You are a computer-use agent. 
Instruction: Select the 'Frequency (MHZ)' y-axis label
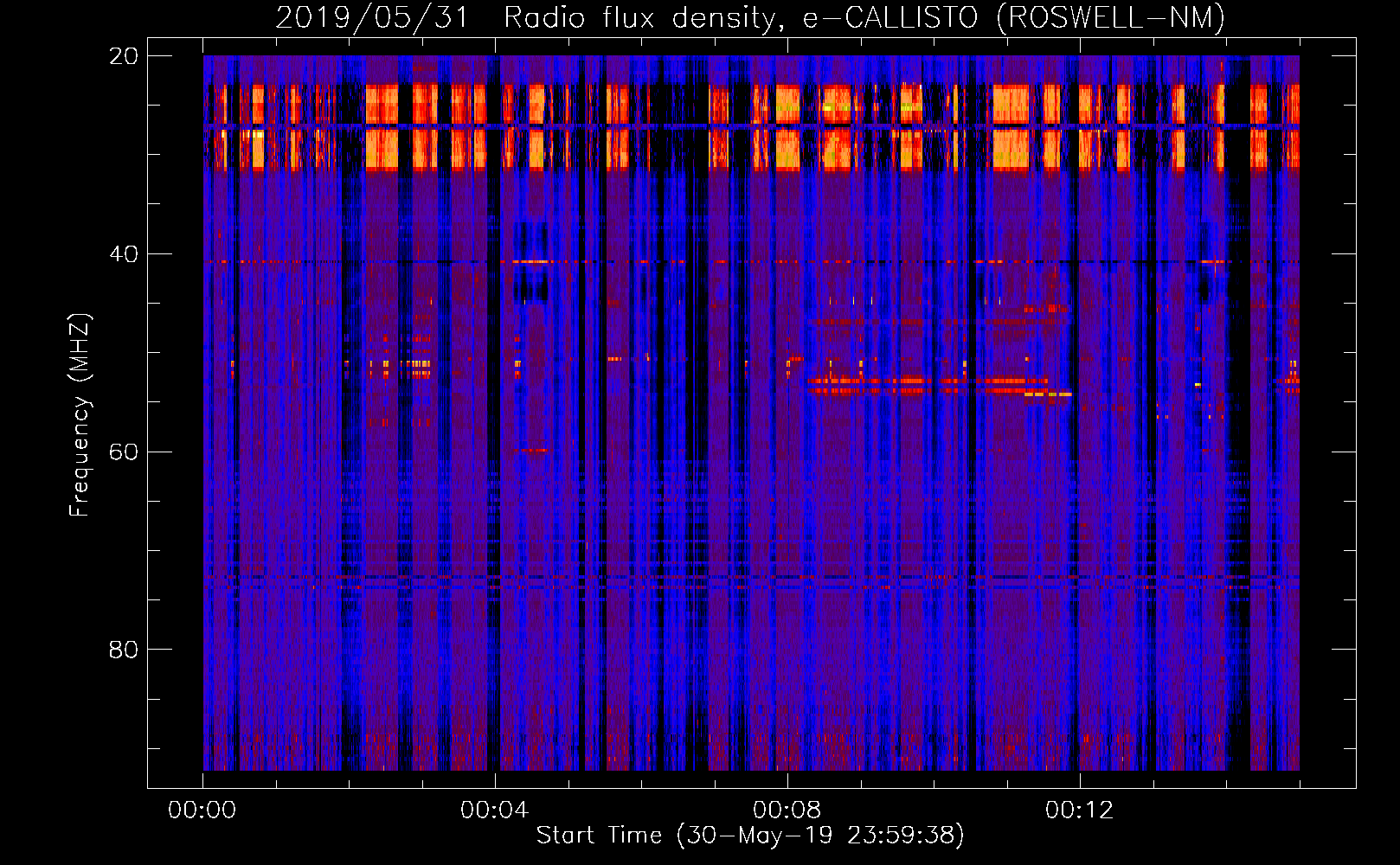pyautogui.click(x=79, y=414)
